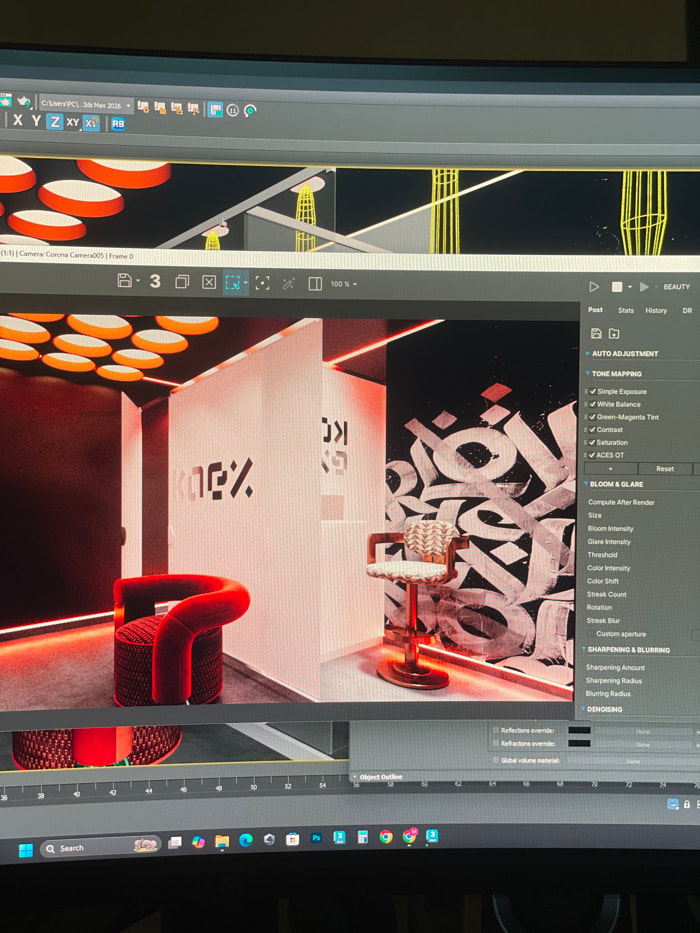Screen dimensions: 700x933
Task: Collapse the TONE MAPPING section
Action: (614, 374)
